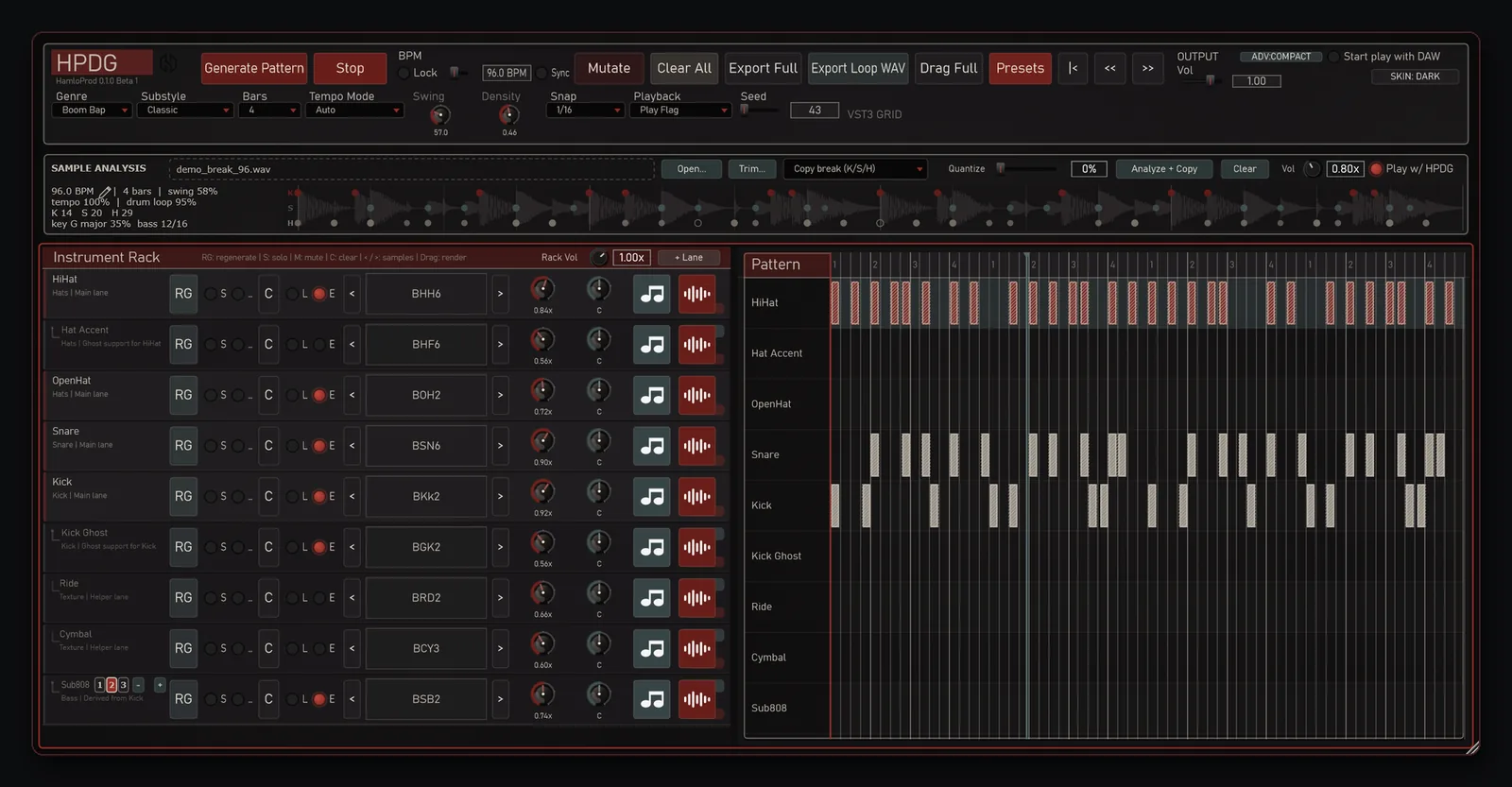Open the Tempo Mode dropdown set to Auto

pyautogui.click(x=354, y=111)
